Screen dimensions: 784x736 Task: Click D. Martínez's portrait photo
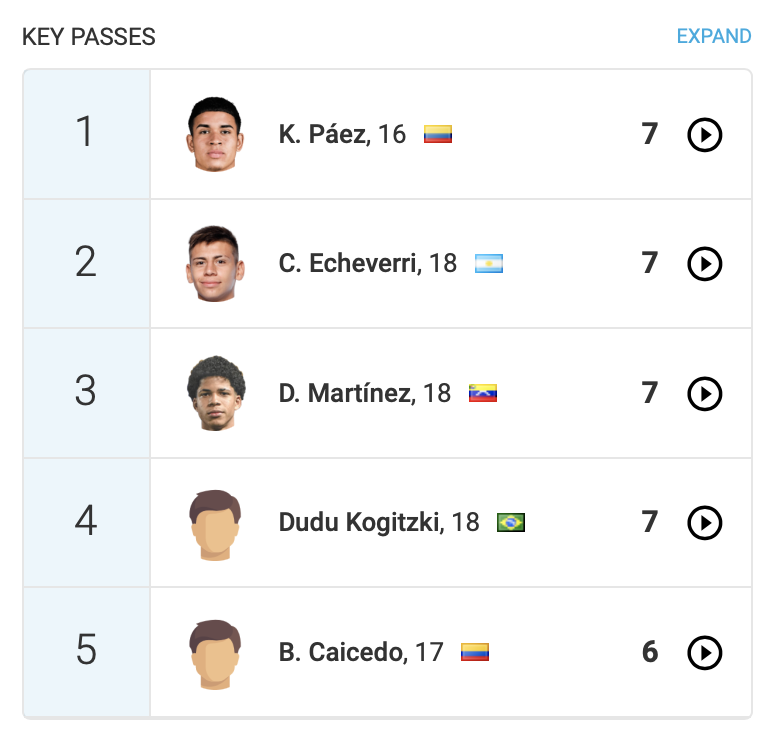coord(215,393)
